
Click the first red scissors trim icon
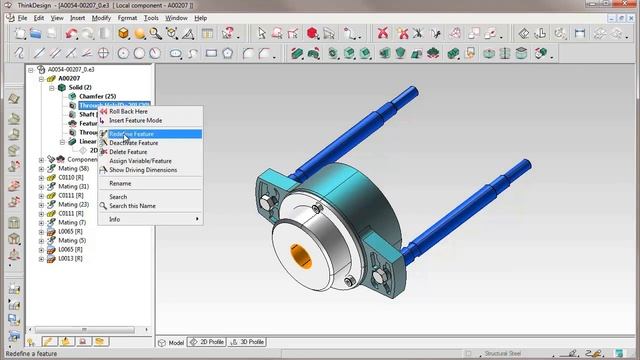[x=382, y=33]
